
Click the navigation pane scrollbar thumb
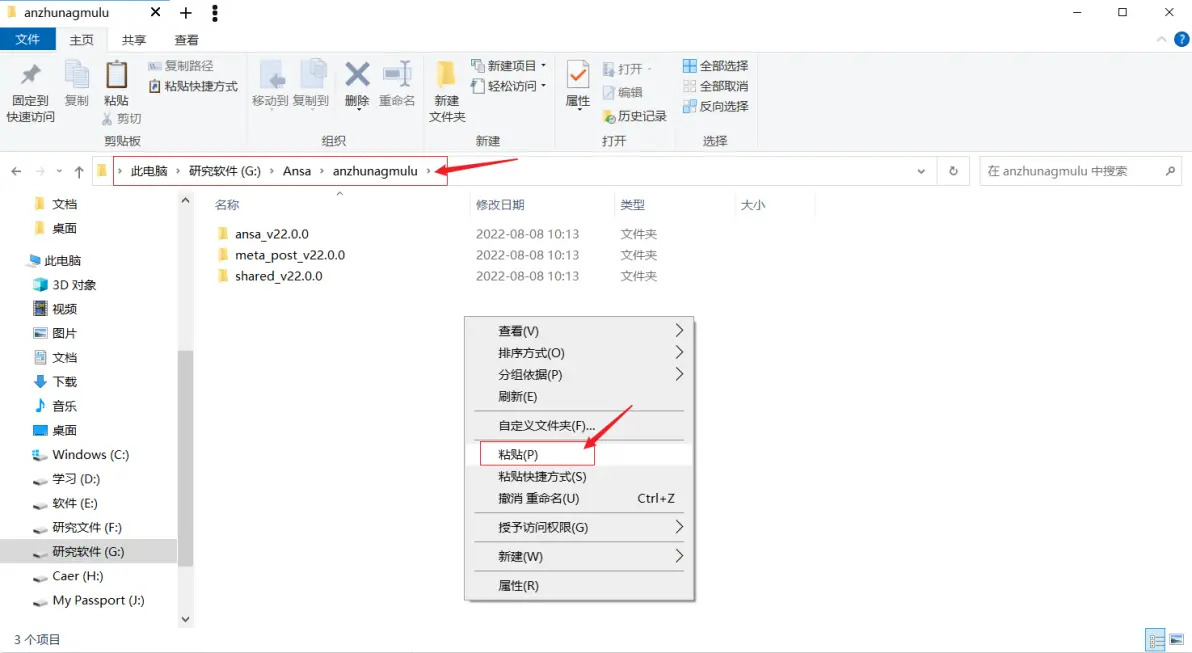tap(185, 459)
